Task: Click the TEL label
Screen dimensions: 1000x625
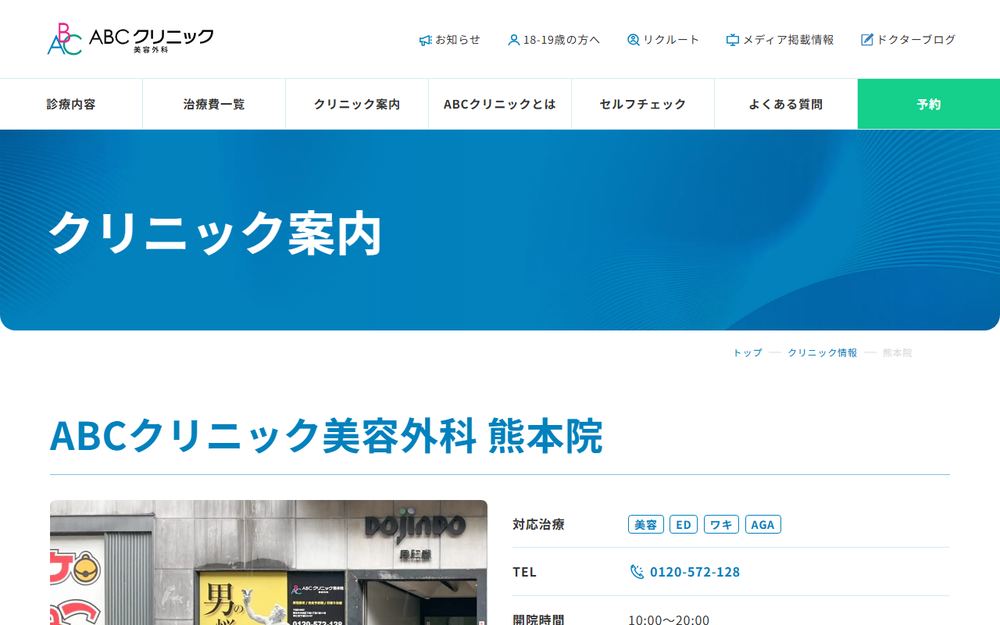Action: point(524,572)
